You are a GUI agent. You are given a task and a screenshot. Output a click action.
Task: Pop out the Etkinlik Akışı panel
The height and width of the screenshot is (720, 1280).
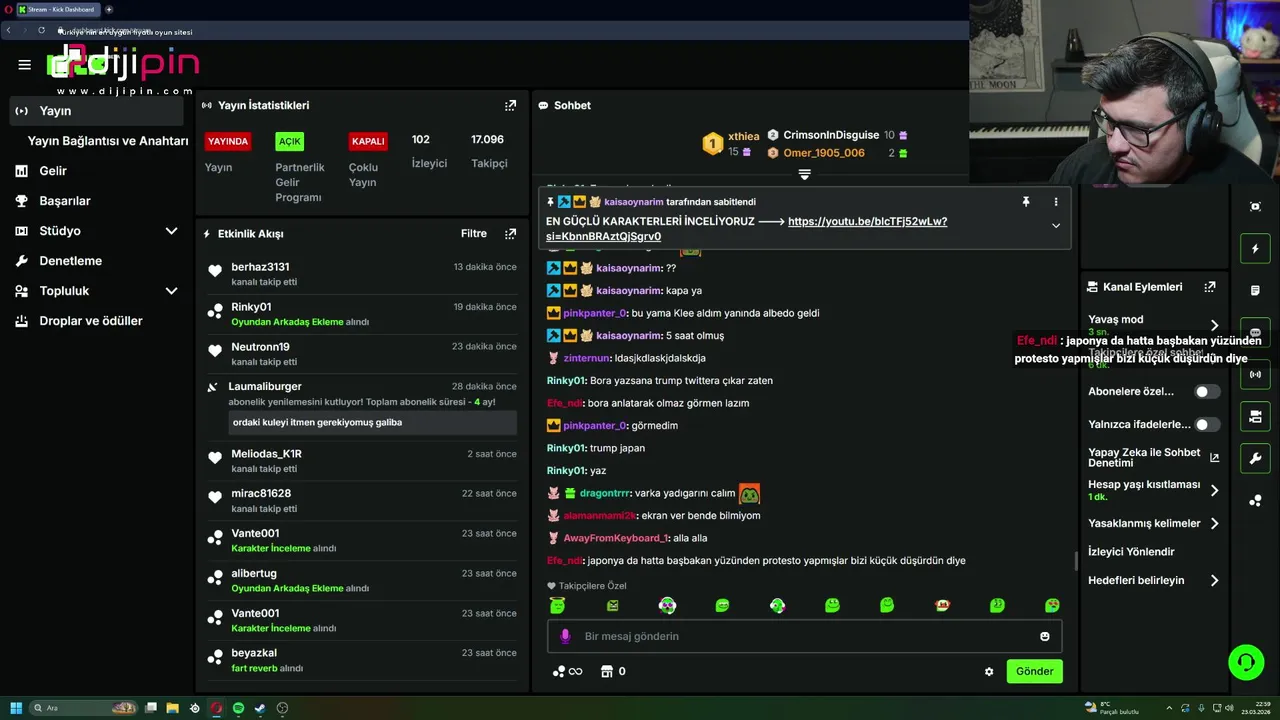[x=511, y=233]
